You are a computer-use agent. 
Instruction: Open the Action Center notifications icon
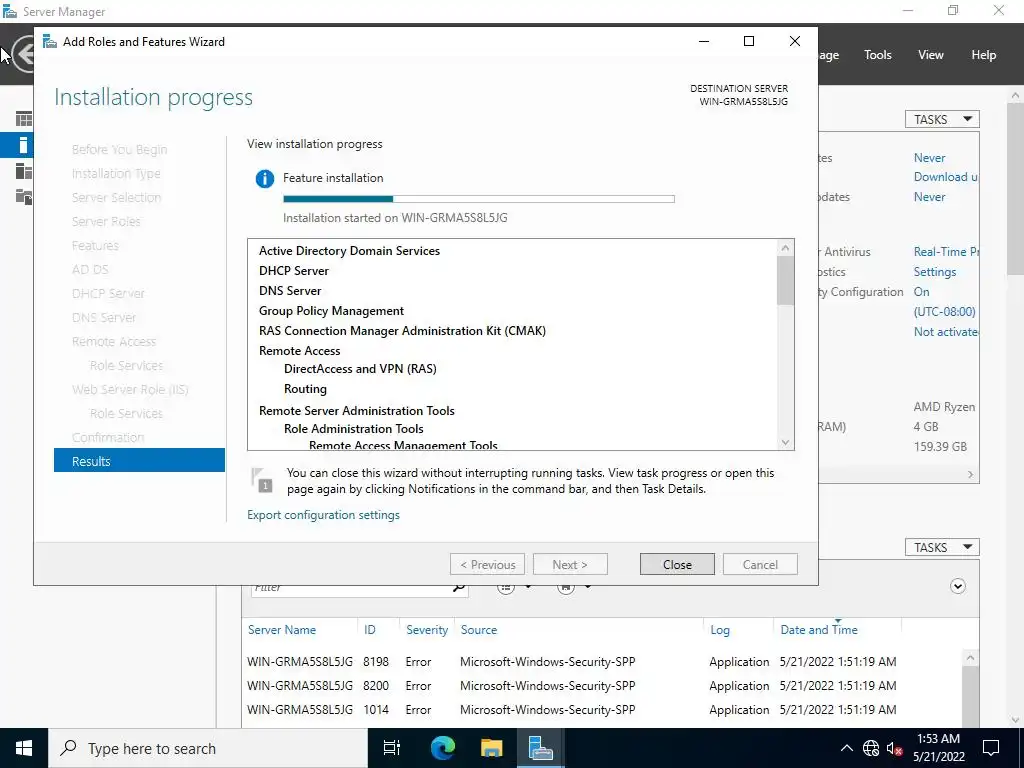(x=991, y=748)
